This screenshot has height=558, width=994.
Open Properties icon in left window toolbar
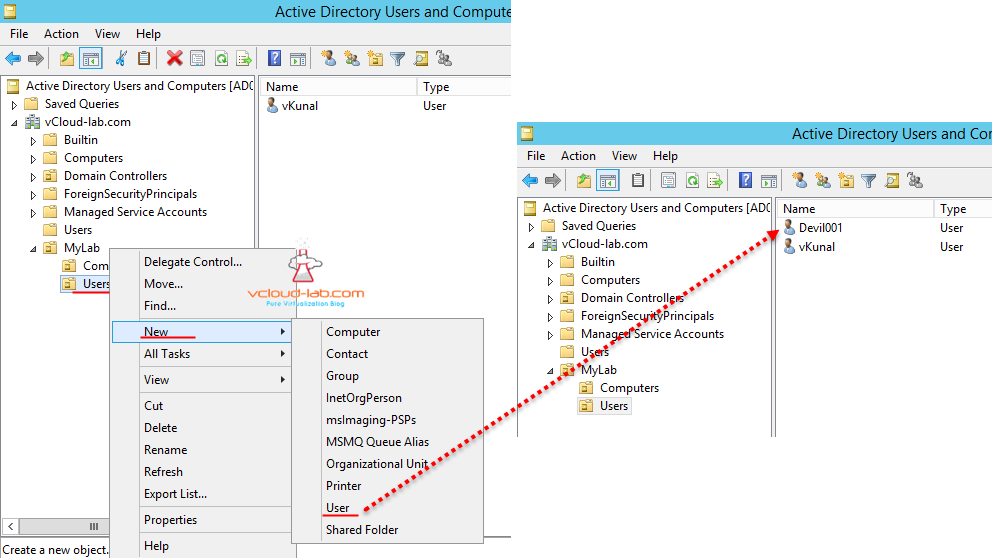pyautogui.click(x=197, y=59)
